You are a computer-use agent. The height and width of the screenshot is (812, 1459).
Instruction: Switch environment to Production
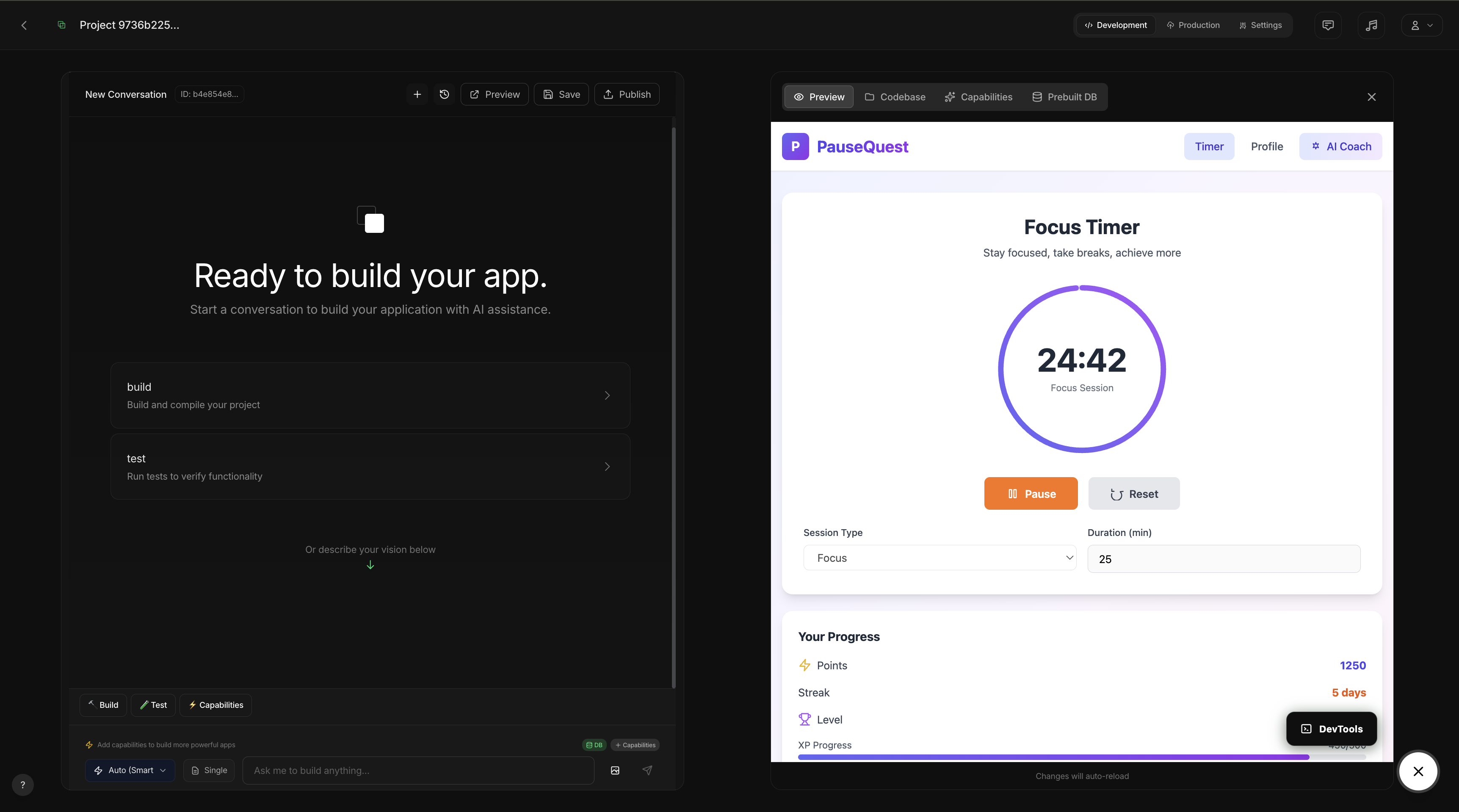tap(1193, 25)
